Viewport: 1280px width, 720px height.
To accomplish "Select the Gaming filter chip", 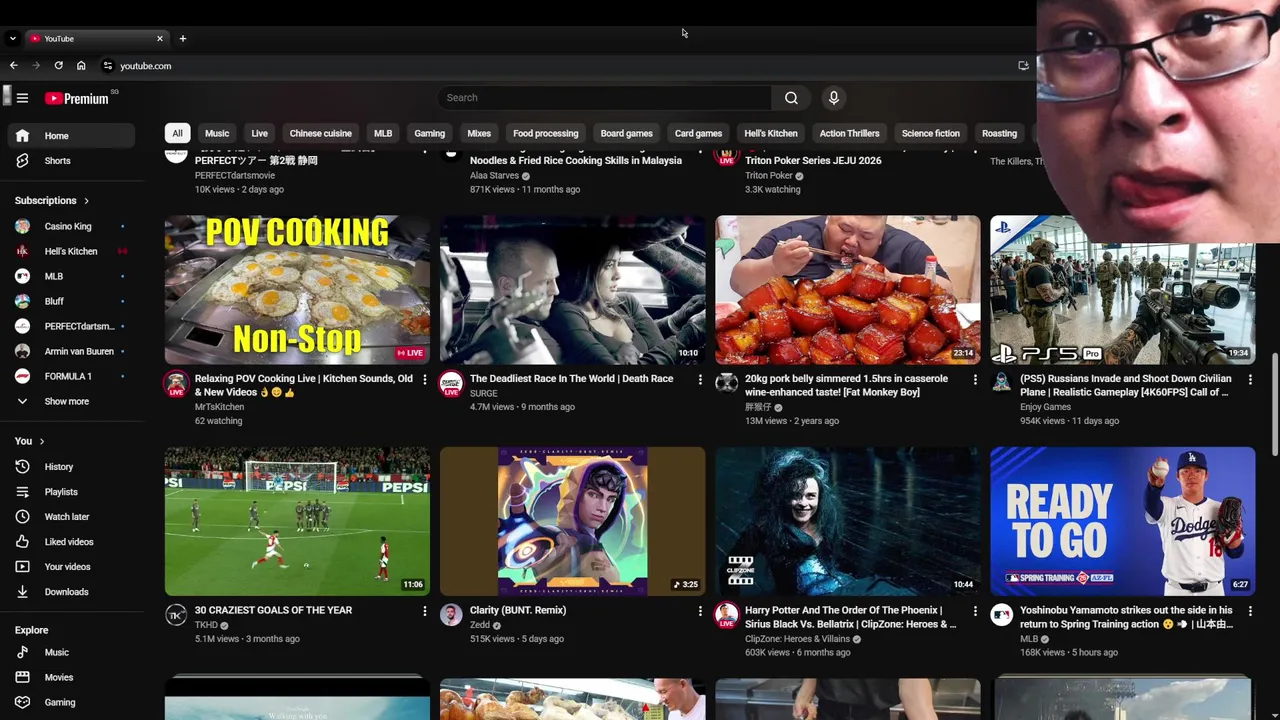I will 430,133.
